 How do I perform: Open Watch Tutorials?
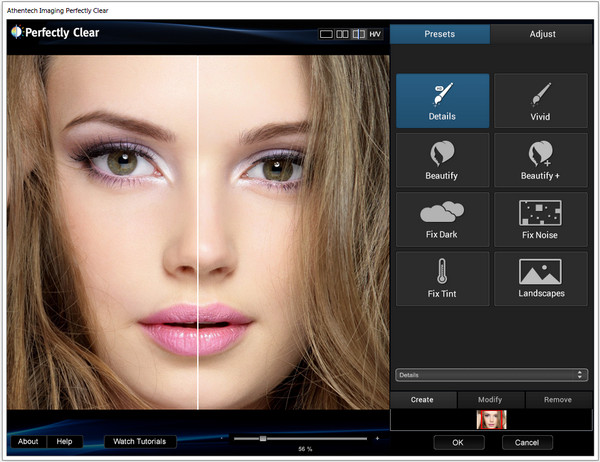point(139,441)
